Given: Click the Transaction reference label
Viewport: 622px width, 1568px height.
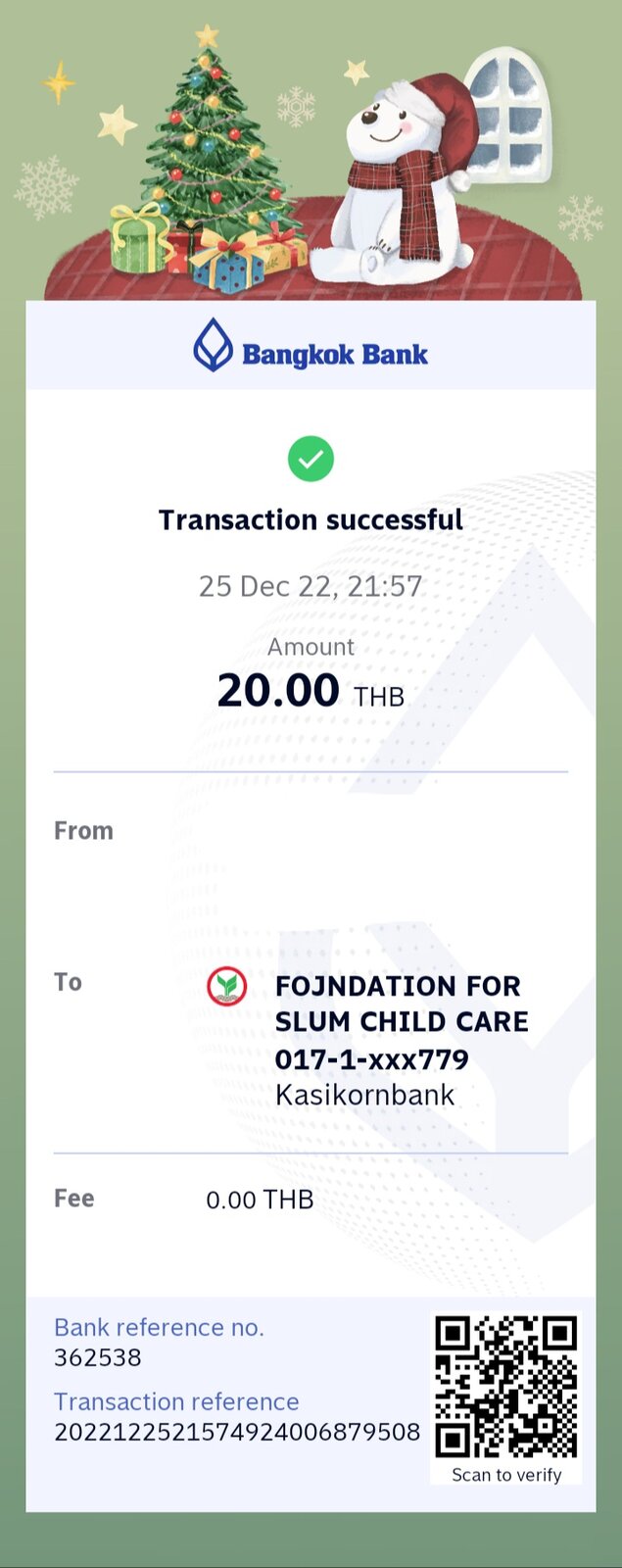Looking at the screenshot, I should pos(176,1401).
